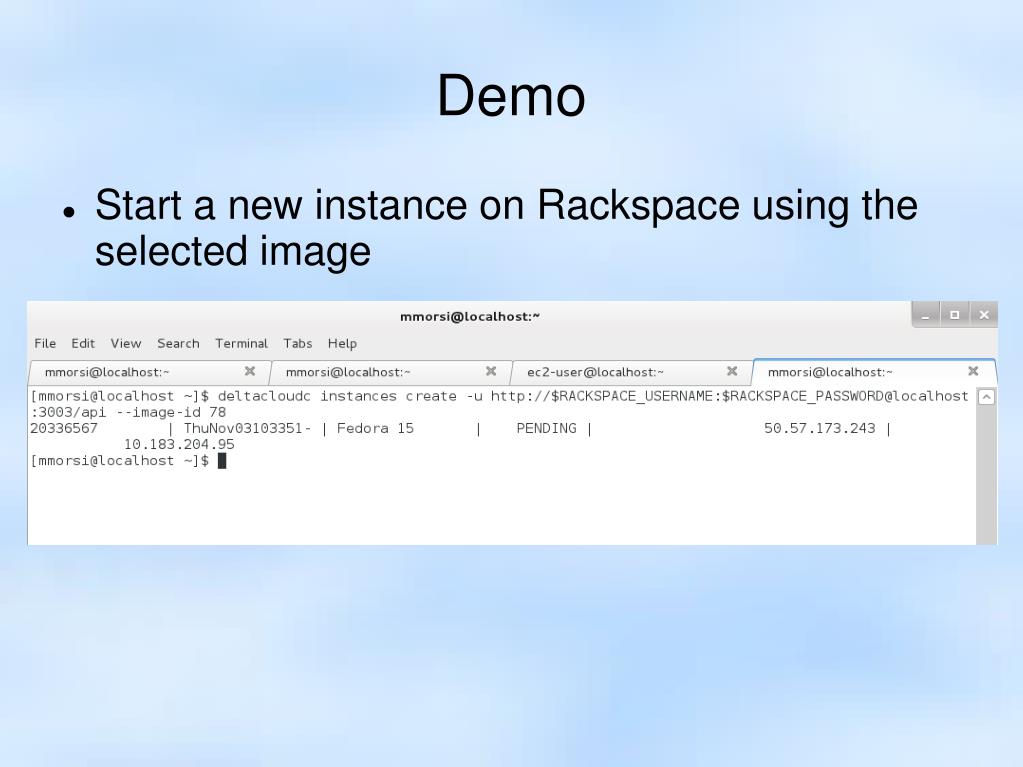
Task: Click the deltacloudc command text
Action: 264,396
